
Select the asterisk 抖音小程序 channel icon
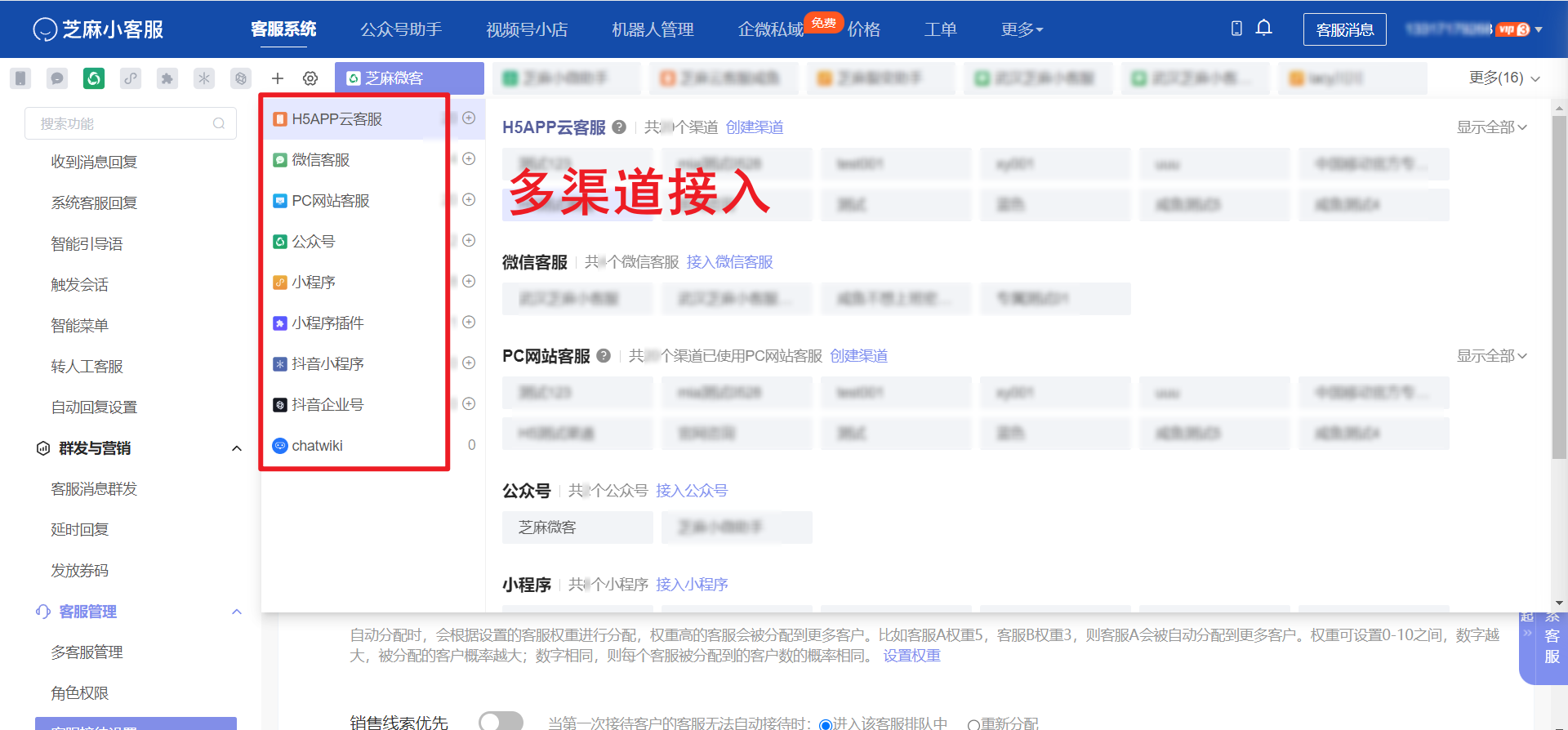pyautogui.click(x=204, y=78)
